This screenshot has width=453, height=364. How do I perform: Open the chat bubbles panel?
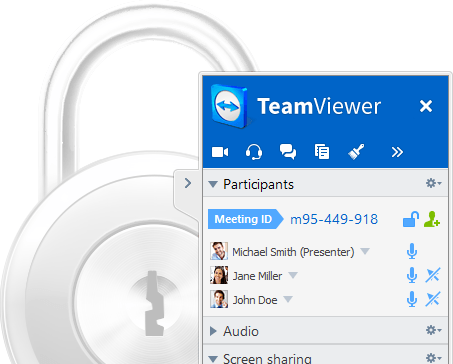click(288, 152)
